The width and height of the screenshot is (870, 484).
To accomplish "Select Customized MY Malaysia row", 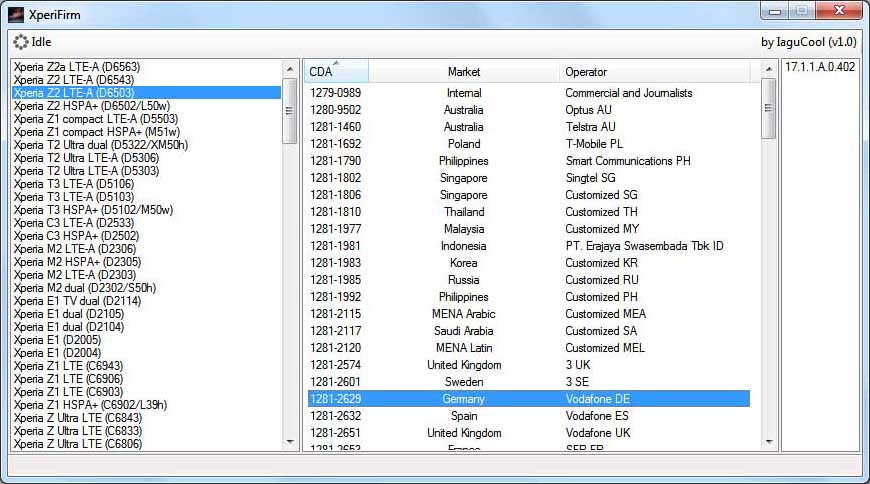I will pos(529,229).
